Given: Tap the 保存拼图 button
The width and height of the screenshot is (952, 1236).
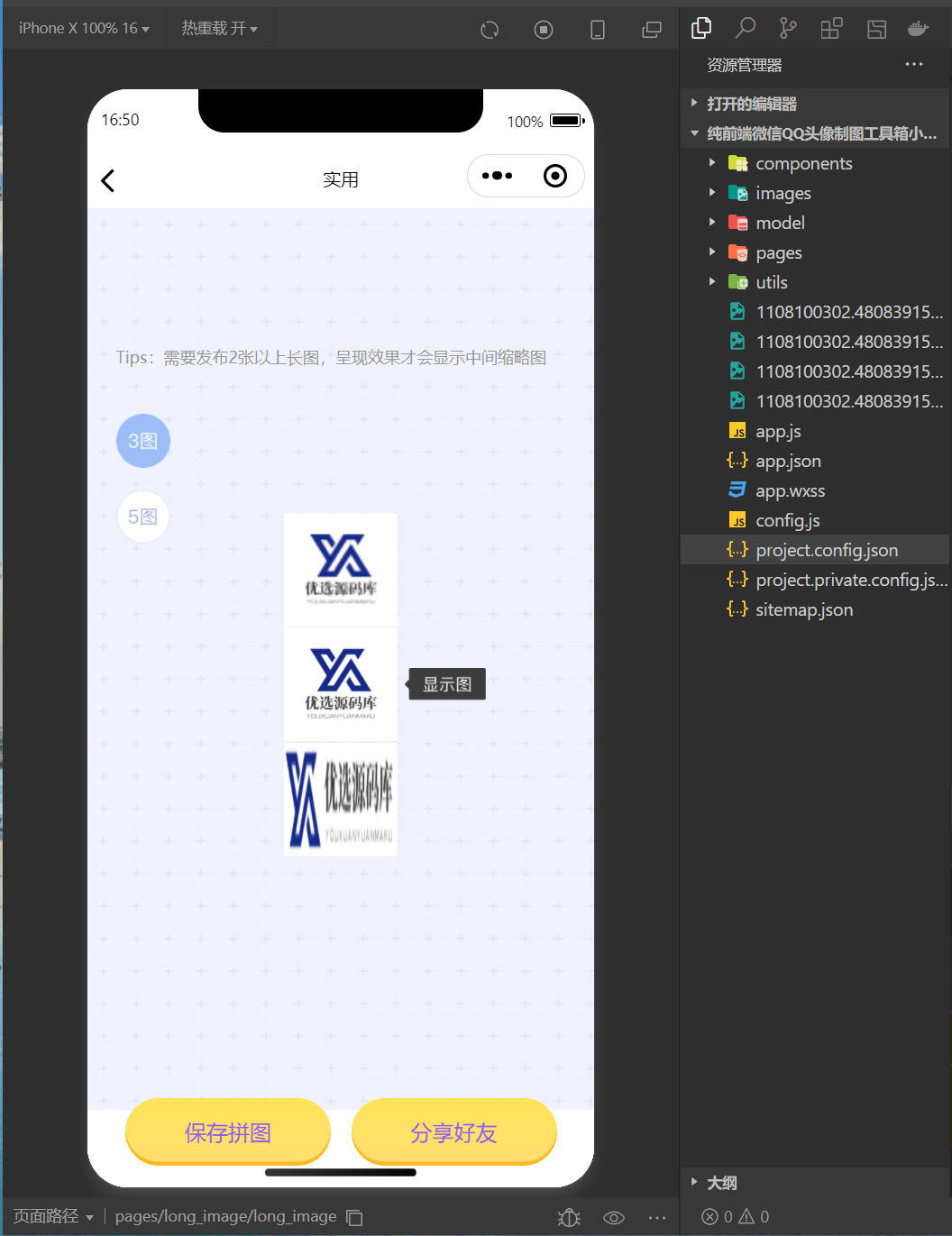Looking at the screenshot, I should [x=228, y=1131].
